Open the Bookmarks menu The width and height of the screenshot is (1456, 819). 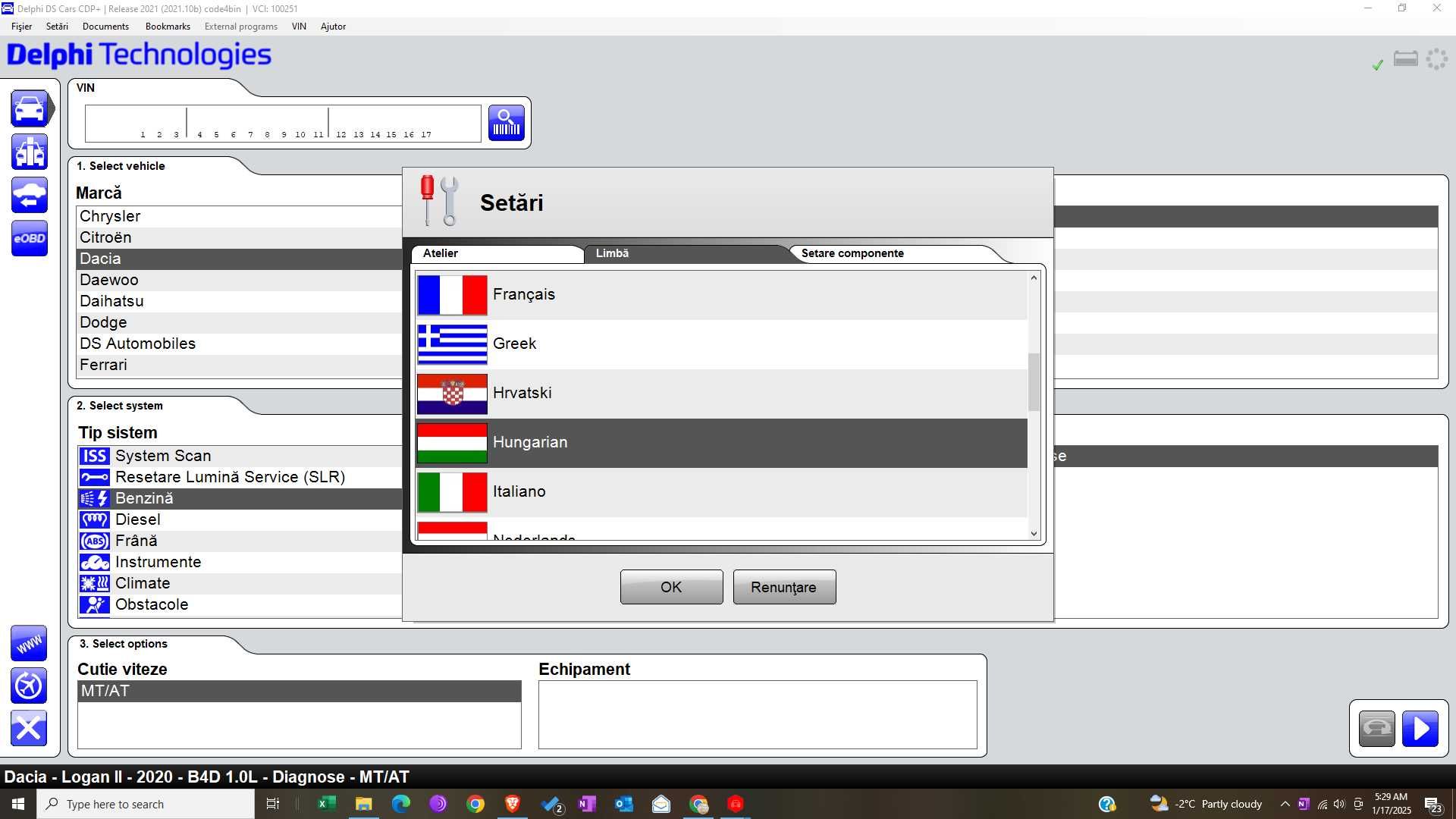[168, 27]
